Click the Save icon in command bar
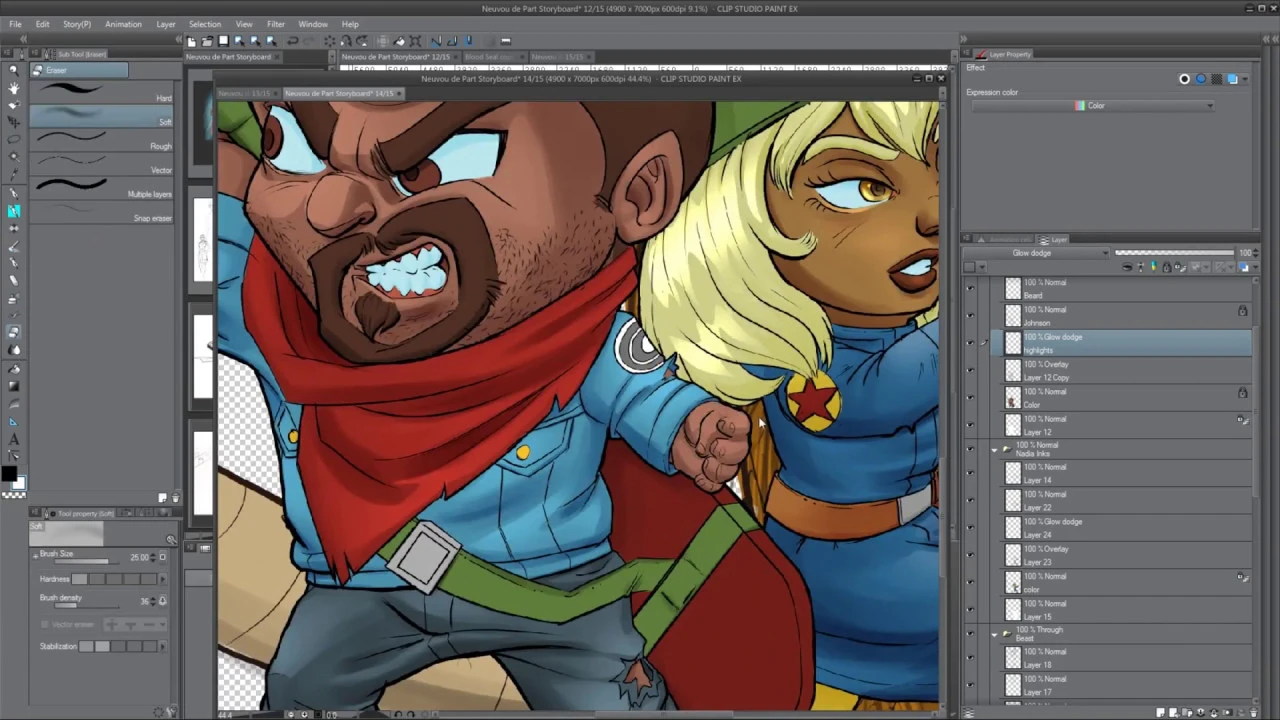 [223, 41]
